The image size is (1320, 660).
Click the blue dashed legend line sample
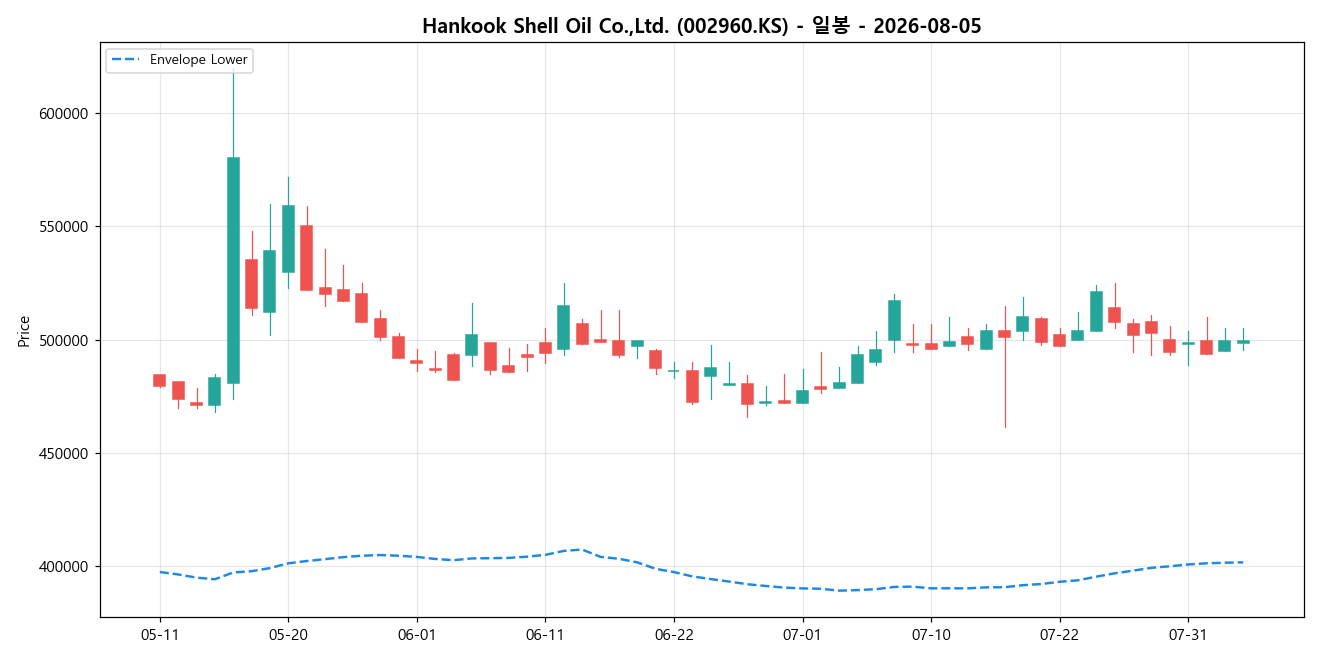127,60
